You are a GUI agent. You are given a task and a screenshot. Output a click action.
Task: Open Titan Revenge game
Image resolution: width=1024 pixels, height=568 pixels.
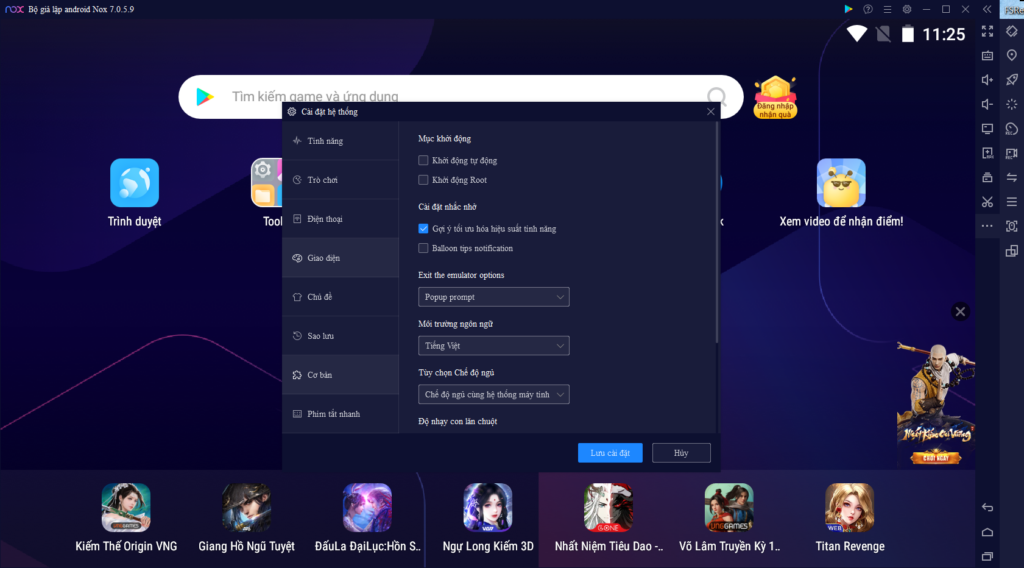pyautogui.click(x=850, y=518)
